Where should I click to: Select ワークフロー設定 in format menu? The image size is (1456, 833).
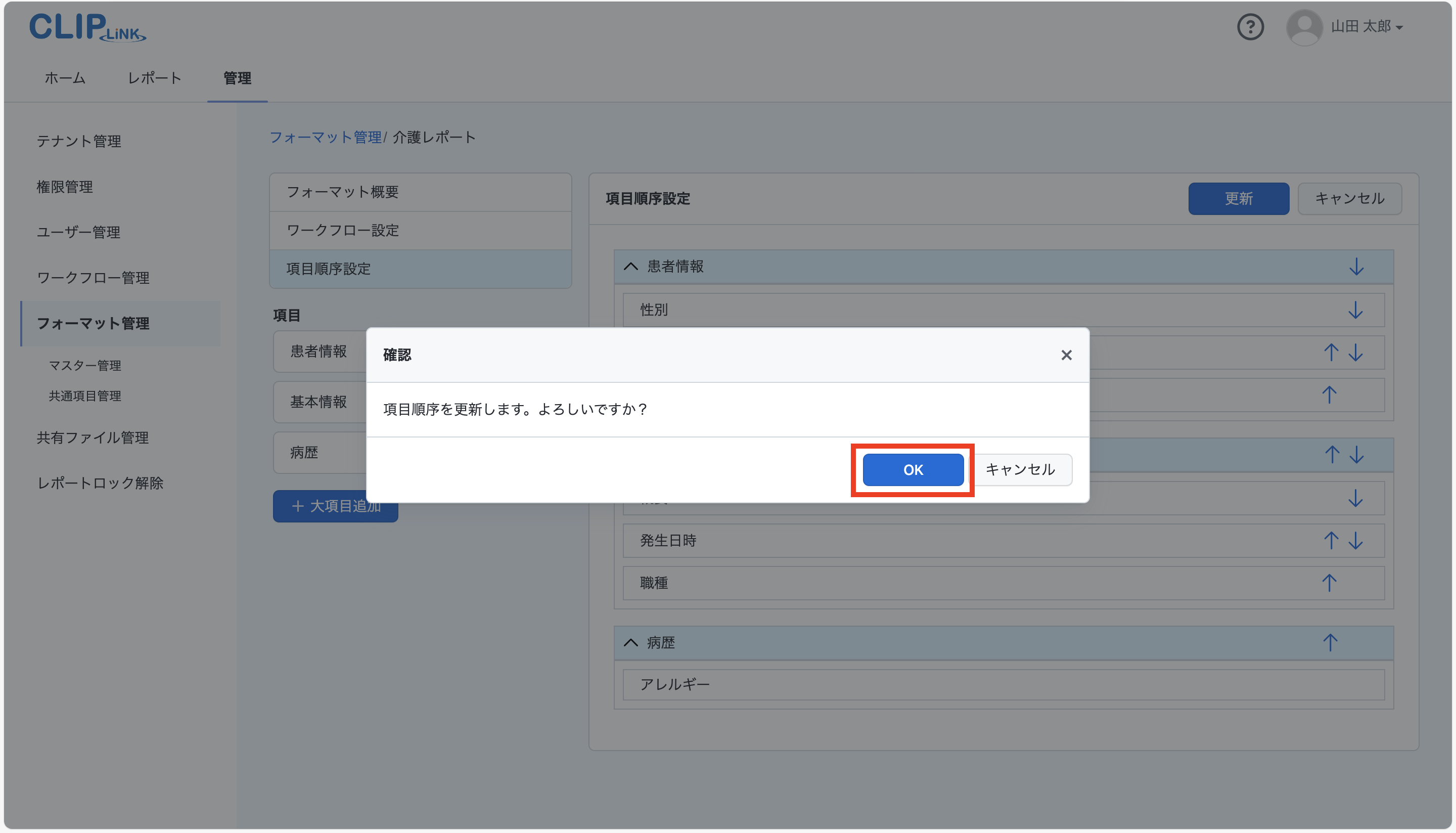343,231
